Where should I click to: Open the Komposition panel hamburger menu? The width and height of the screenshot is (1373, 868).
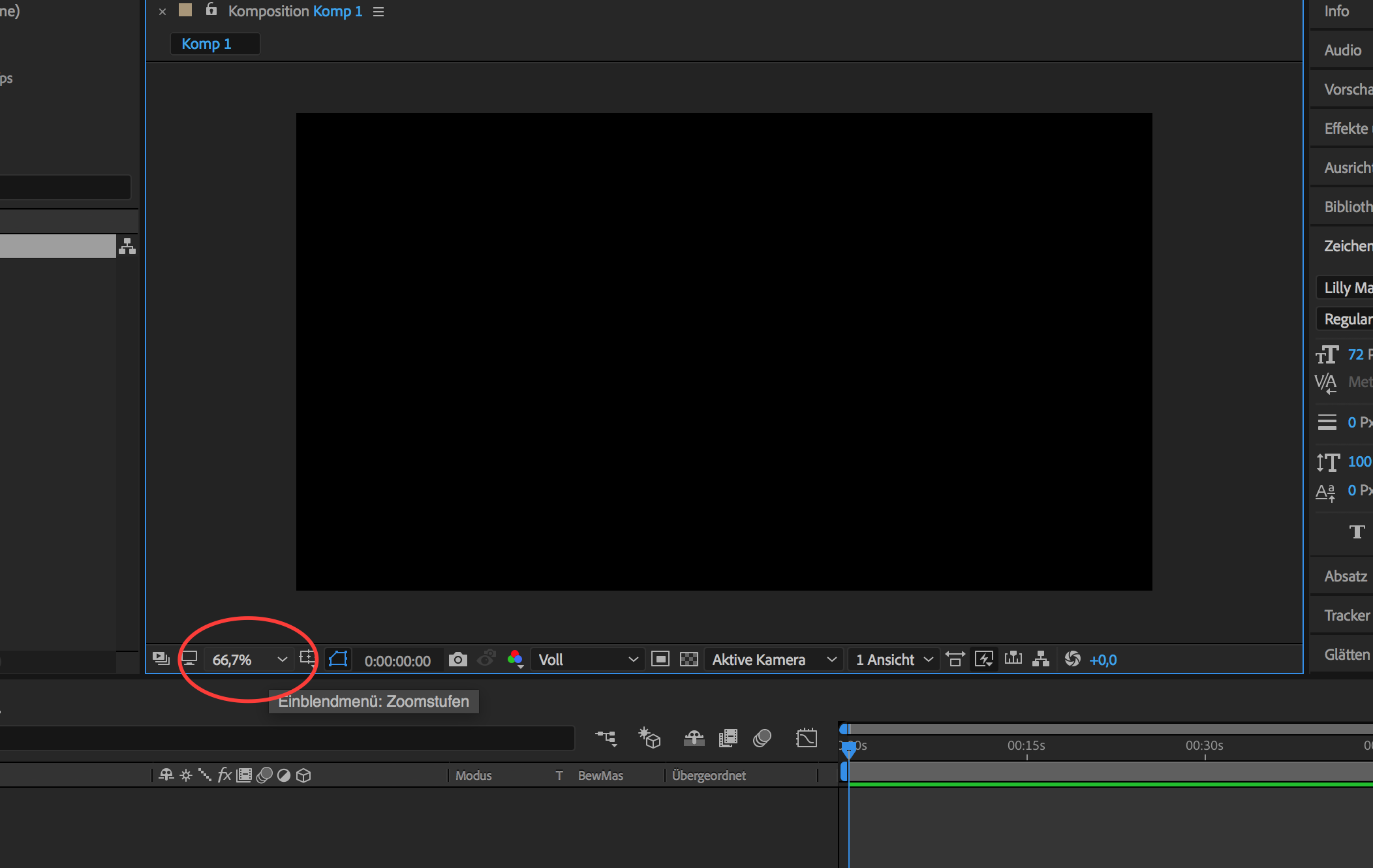coord(378,12)
